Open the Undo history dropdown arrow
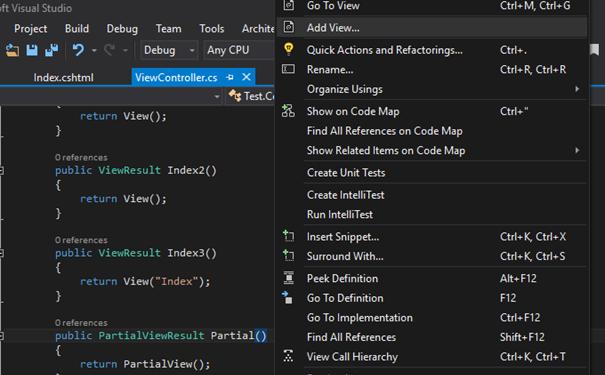The width and height of the screenshot is (605, 375). point(94,51)
